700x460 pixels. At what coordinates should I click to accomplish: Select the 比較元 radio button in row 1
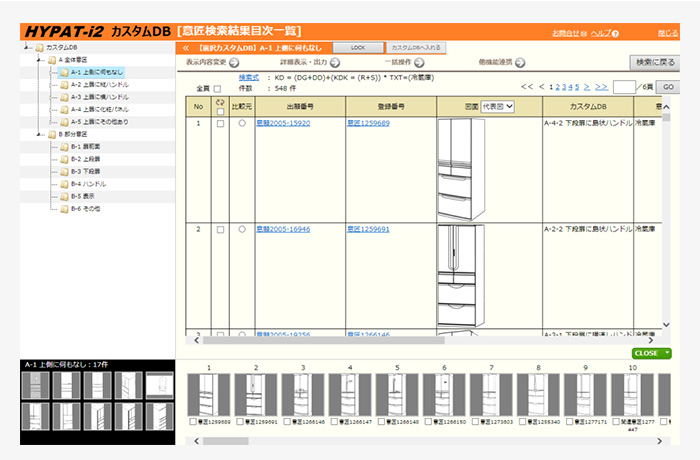[x=242, y=123]
